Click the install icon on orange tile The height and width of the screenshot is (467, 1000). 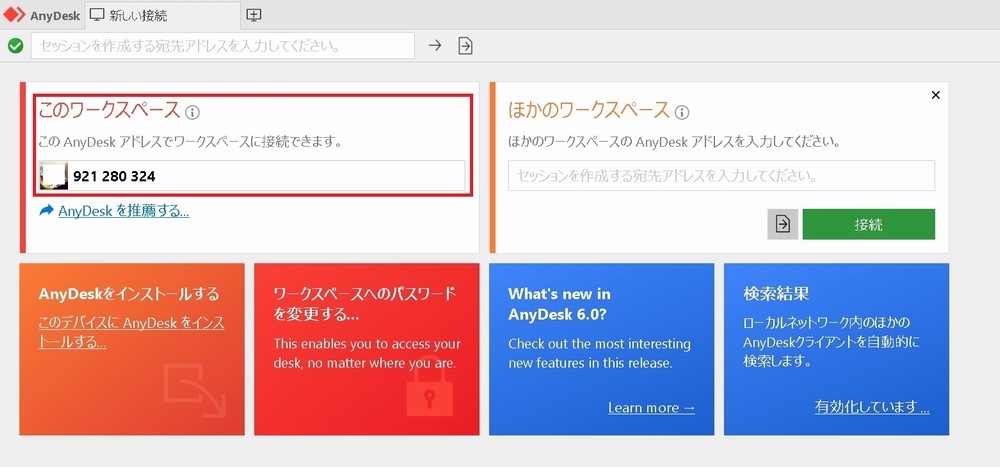coord(195,390)
